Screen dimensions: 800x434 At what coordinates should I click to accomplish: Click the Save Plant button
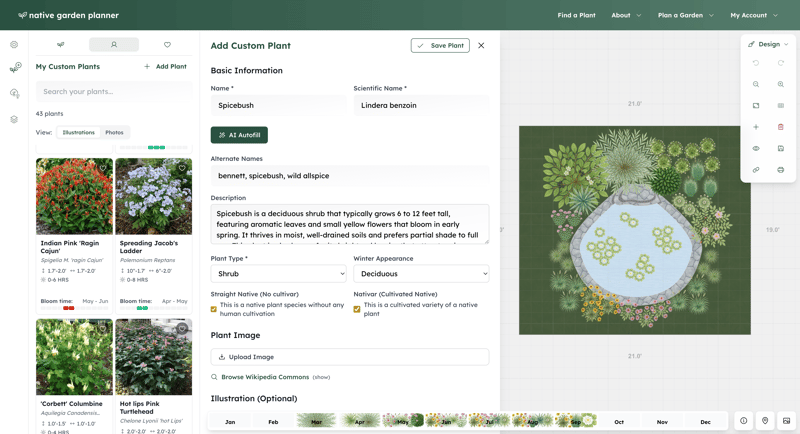(440, 45)
